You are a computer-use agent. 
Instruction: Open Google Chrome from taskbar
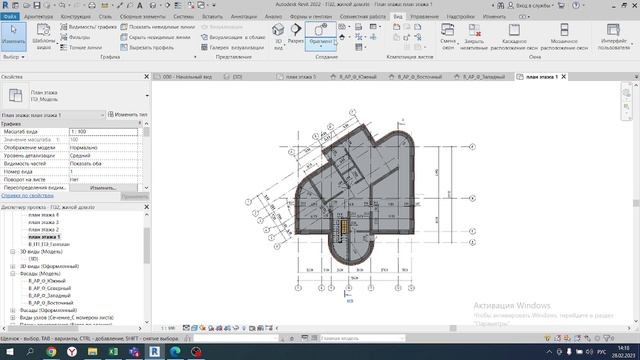[x=51, y=351]
